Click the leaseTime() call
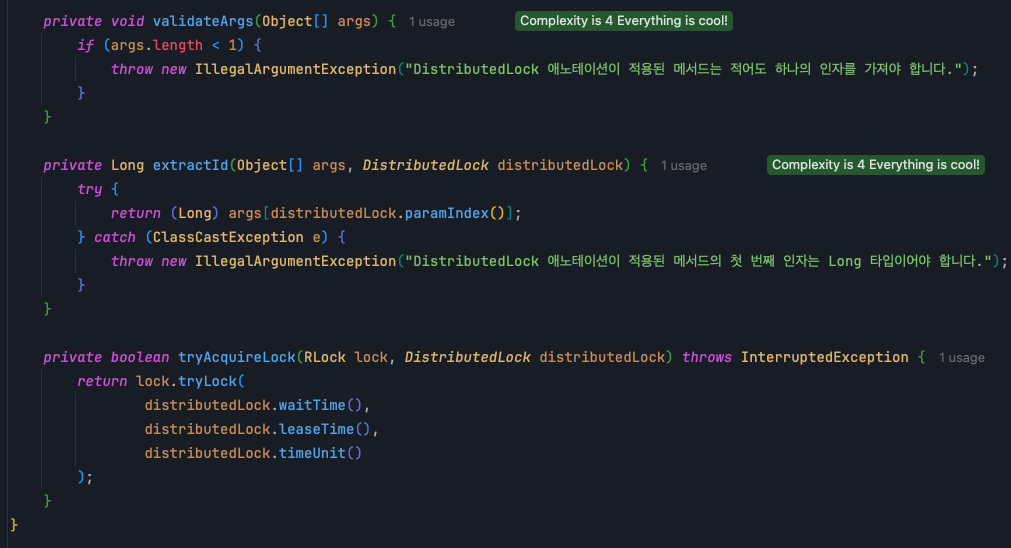 (324, 429)
